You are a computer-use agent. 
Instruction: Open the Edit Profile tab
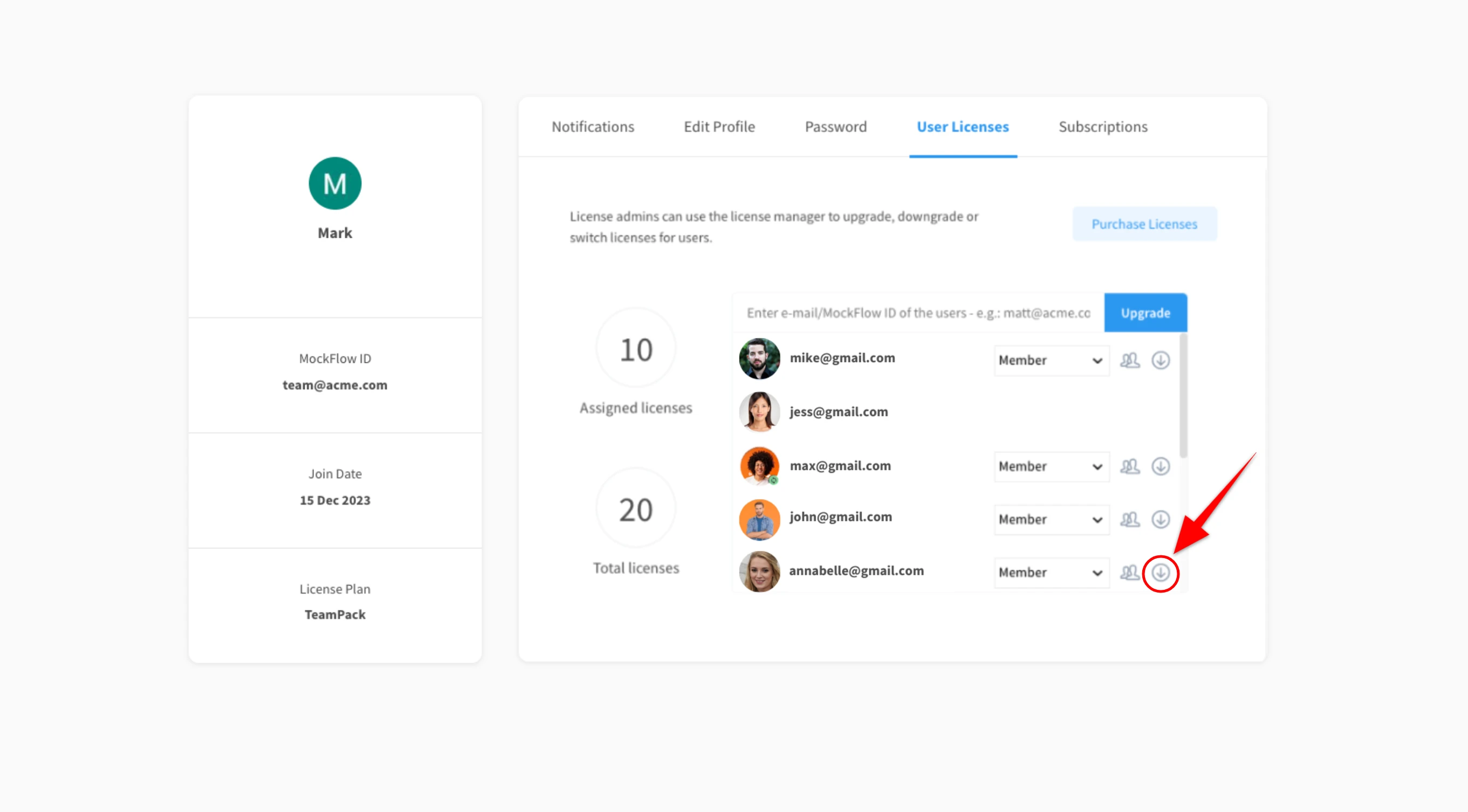pyautogui.click(x=719, y=127)
